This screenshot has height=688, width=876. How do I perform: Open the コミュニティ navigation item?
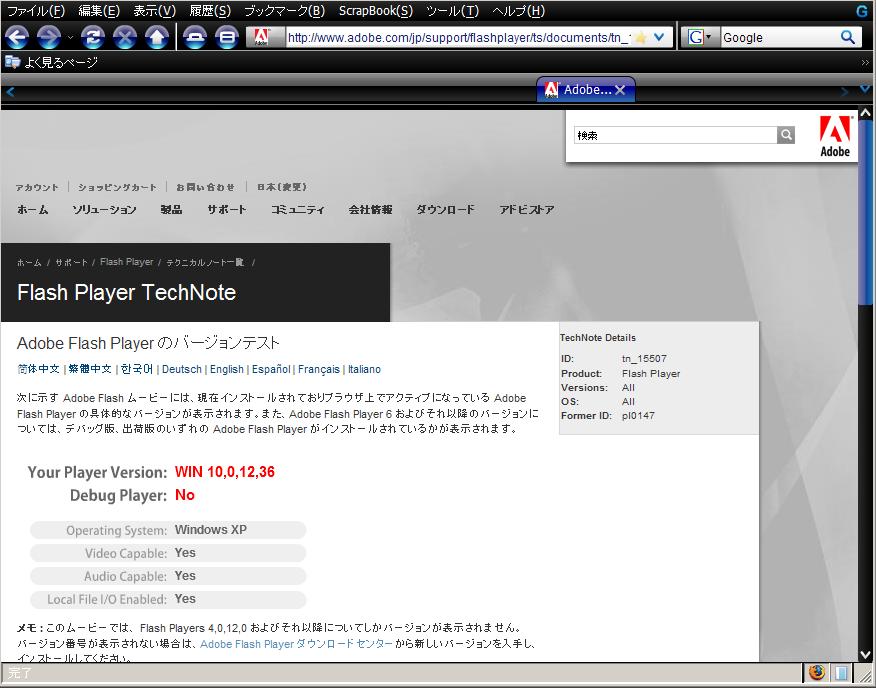[x=298, y=210]
